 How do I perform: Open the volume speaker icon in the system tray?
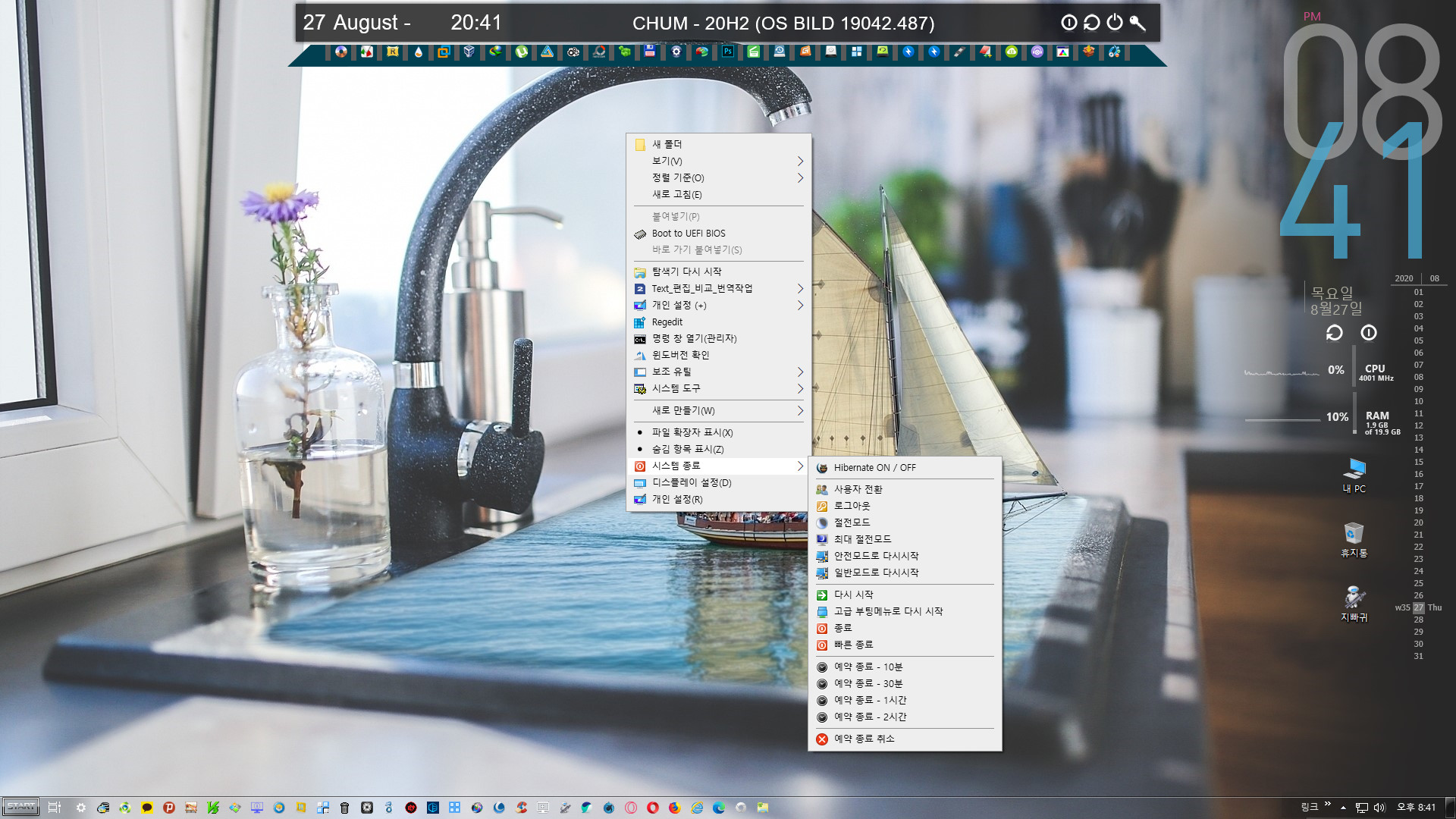click(1379, 808)
